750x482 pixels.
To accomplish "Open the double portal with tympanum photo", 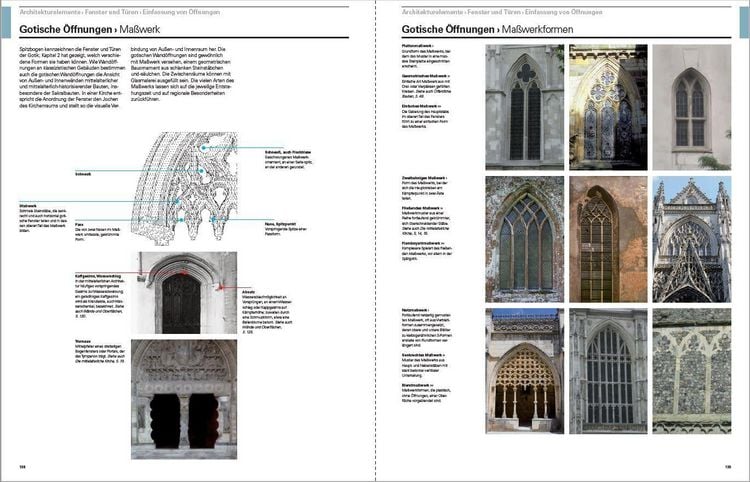I will click(184, 399).
